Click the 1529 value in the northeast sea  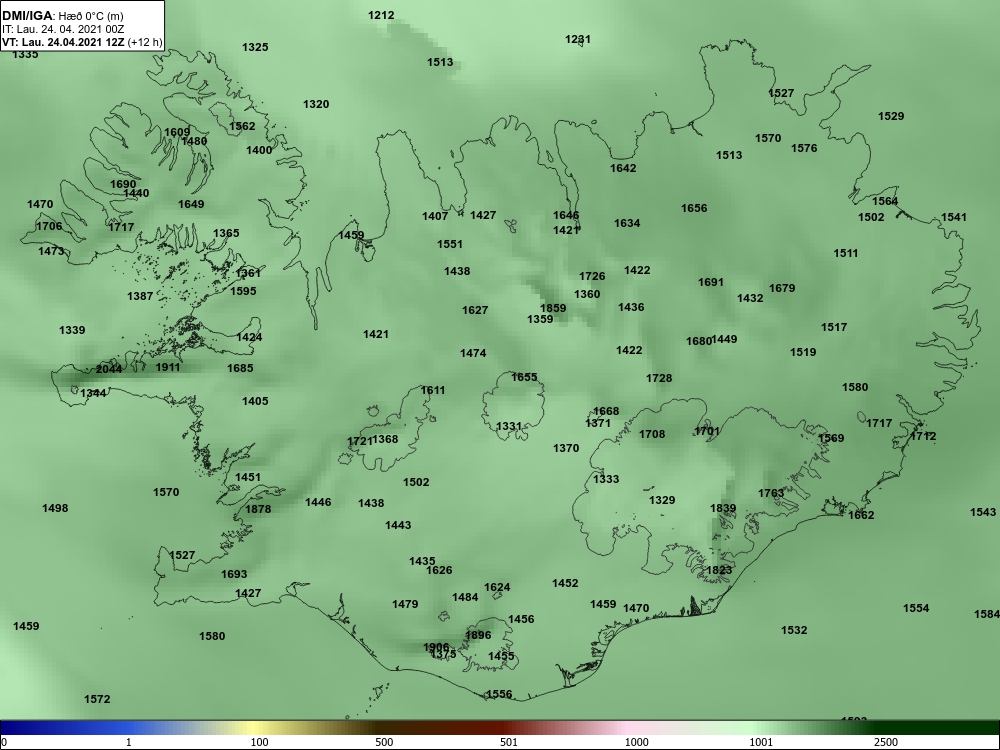point(891,116)
